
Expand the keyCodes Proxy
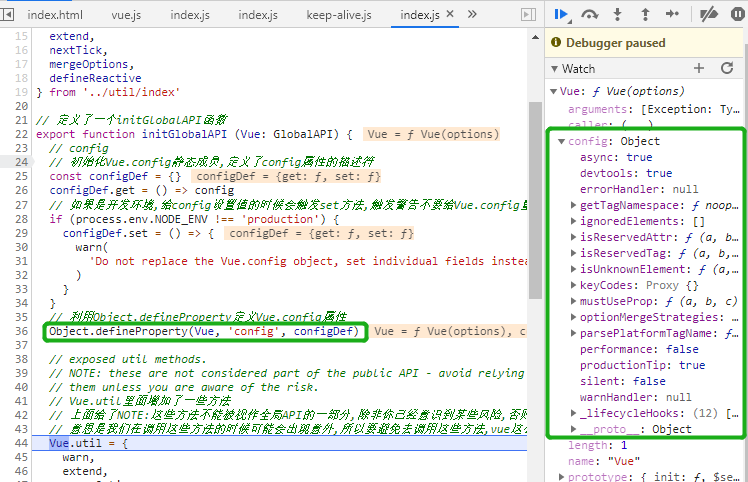[x=573, y=285]
